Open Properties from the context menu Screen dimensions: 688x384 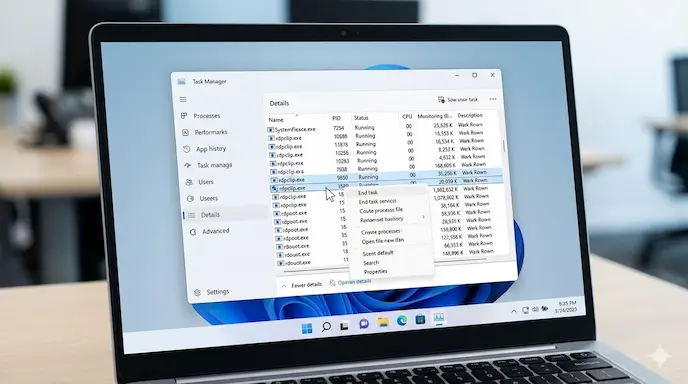click(x=376, y=272)
